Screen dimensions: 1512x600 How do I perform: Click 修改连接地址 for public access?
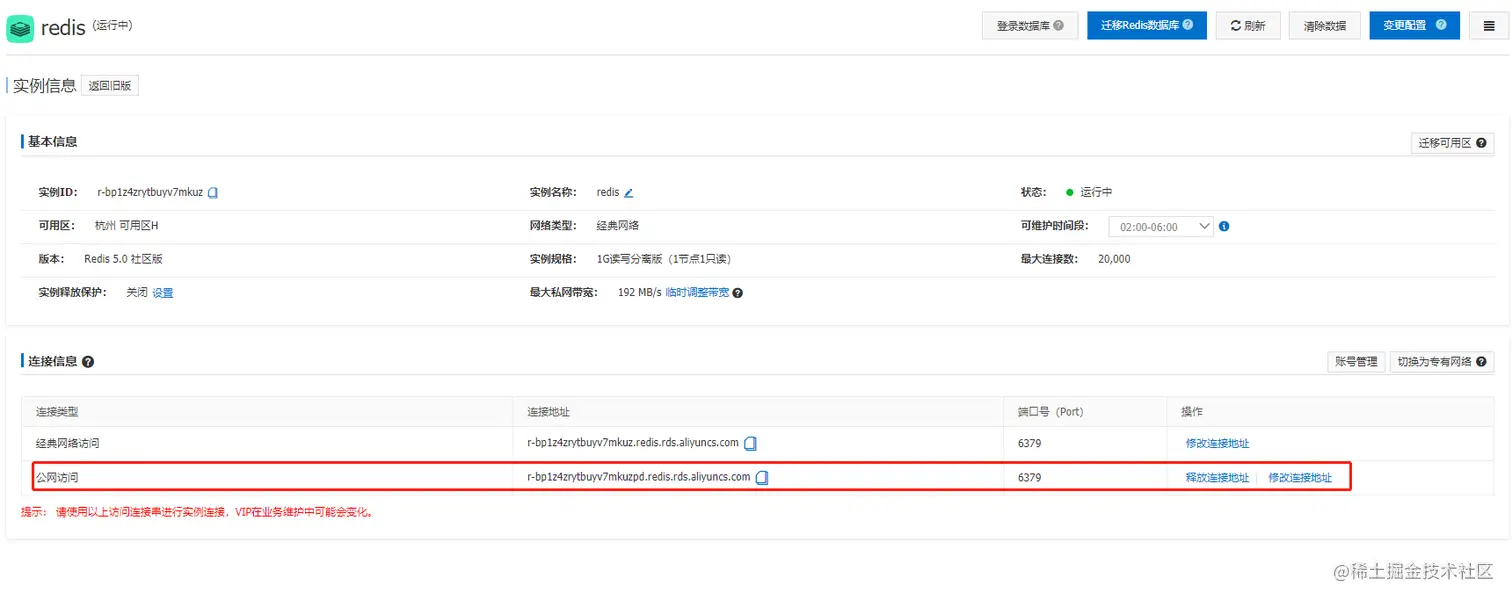coord(1300,478)
